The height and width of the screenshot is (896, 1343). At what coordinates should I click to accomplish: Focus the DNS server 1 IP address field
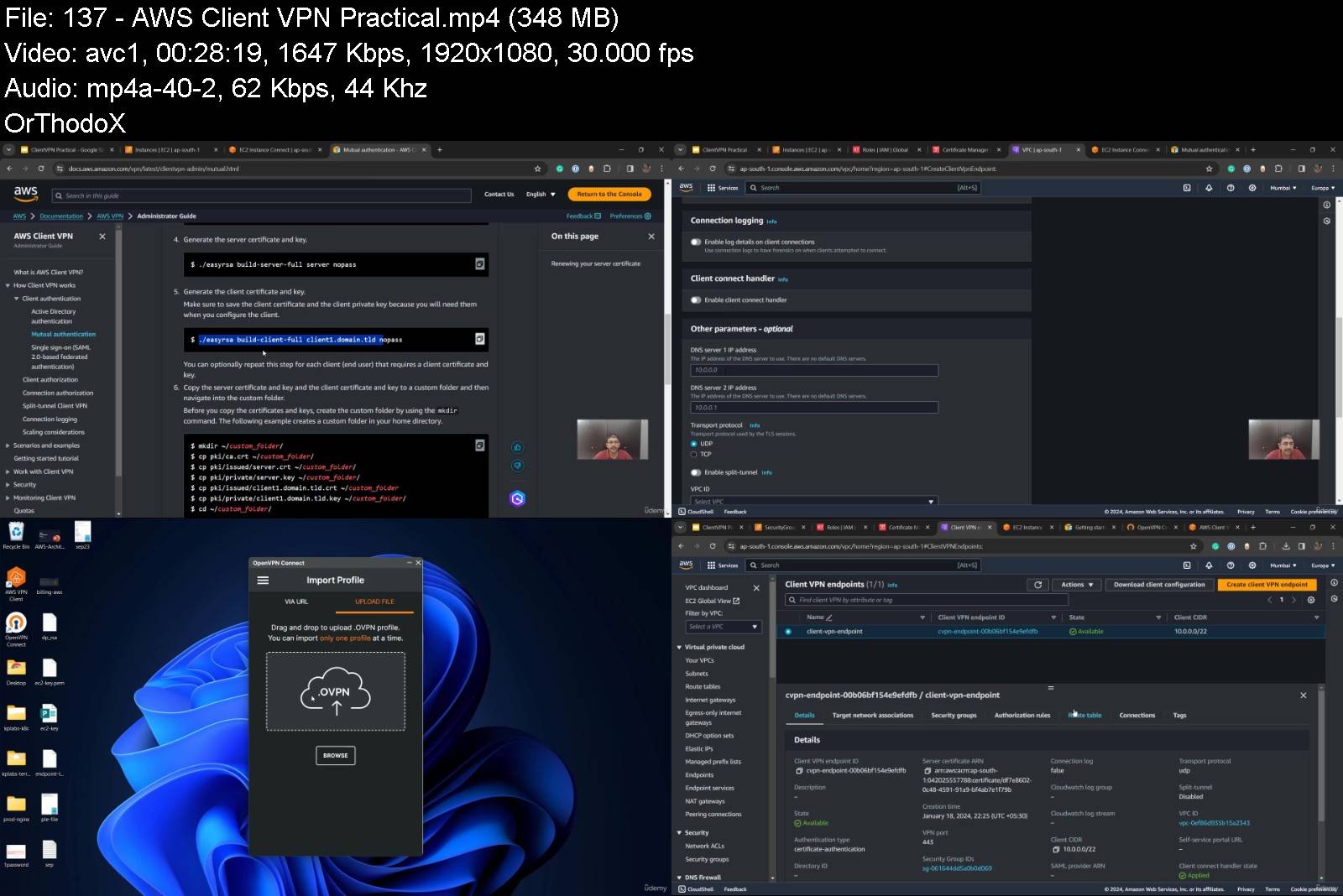tap(813, 370)
